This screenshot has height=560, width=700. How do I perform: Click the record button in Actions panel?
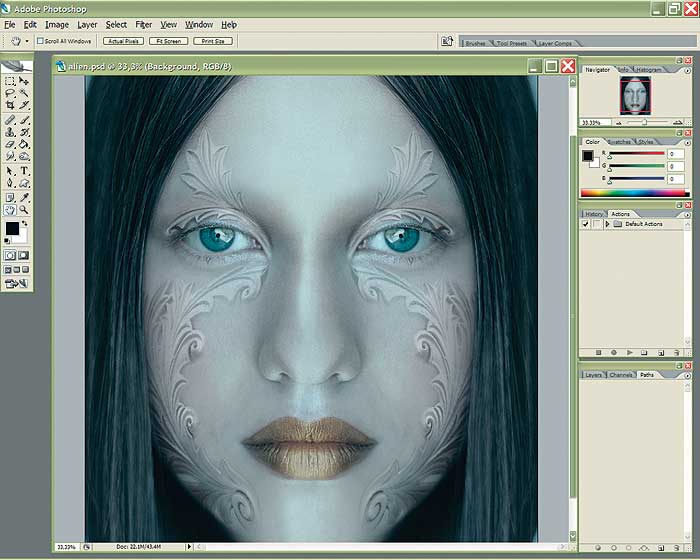[614, 353]
